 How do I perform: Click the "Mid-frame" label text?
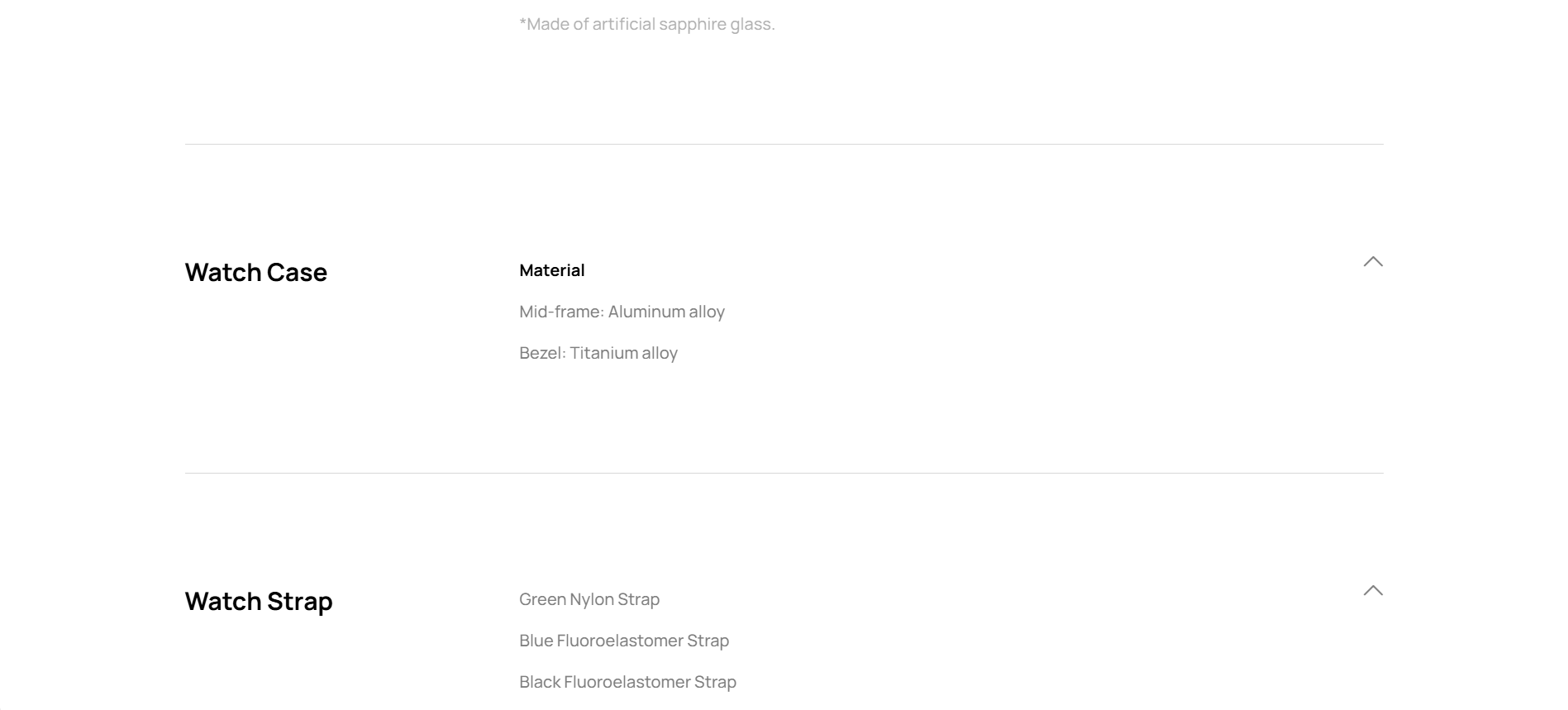coord(560,312)
